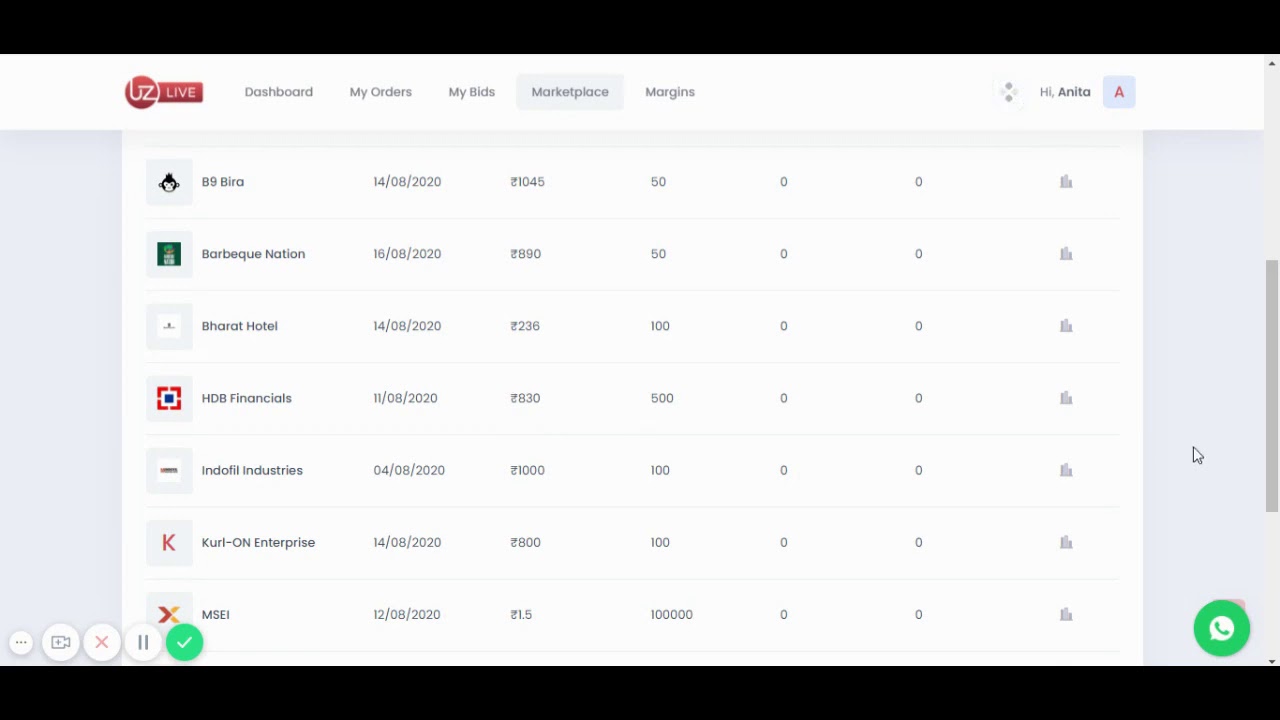Select the HDB Financials company name
Image resolution: width=1280 pixels, height=720 pixels.
click(247, 398)
